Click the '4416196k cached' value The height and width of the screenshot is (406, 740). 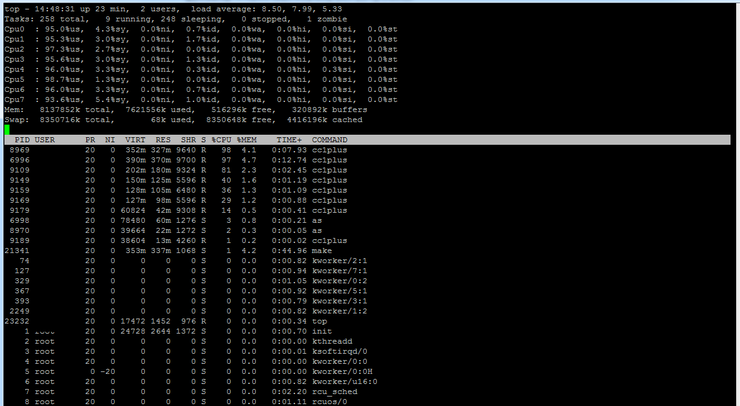tap(325, 120)
